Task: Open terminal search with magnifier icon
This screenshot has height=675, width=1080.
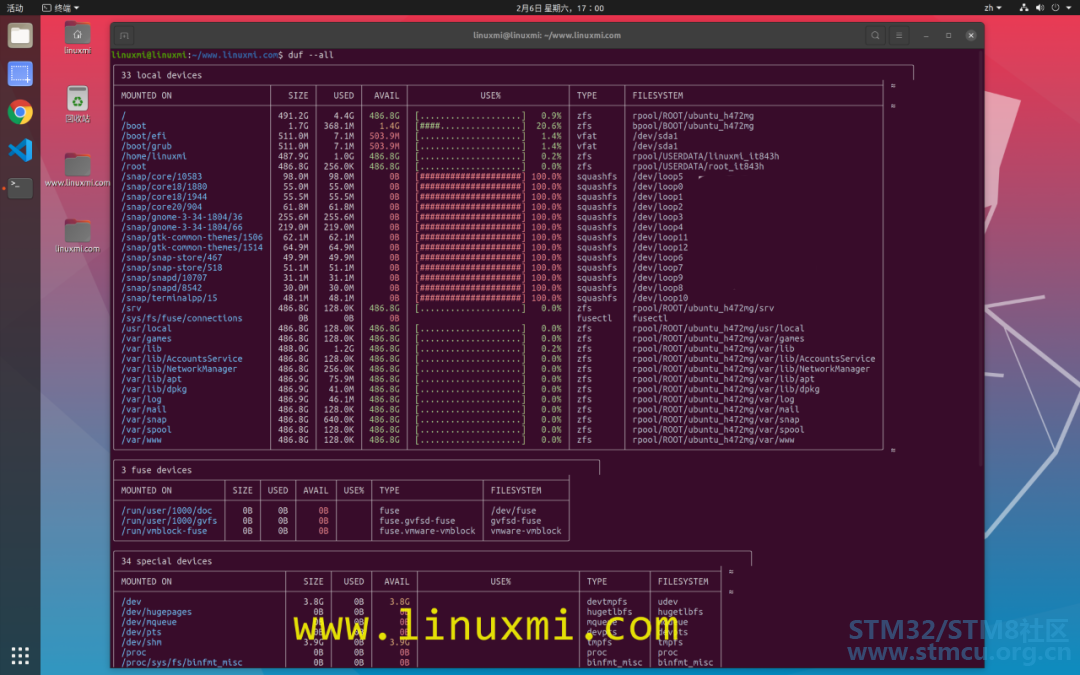Action: pyautogui.click(x=875, y=35)
